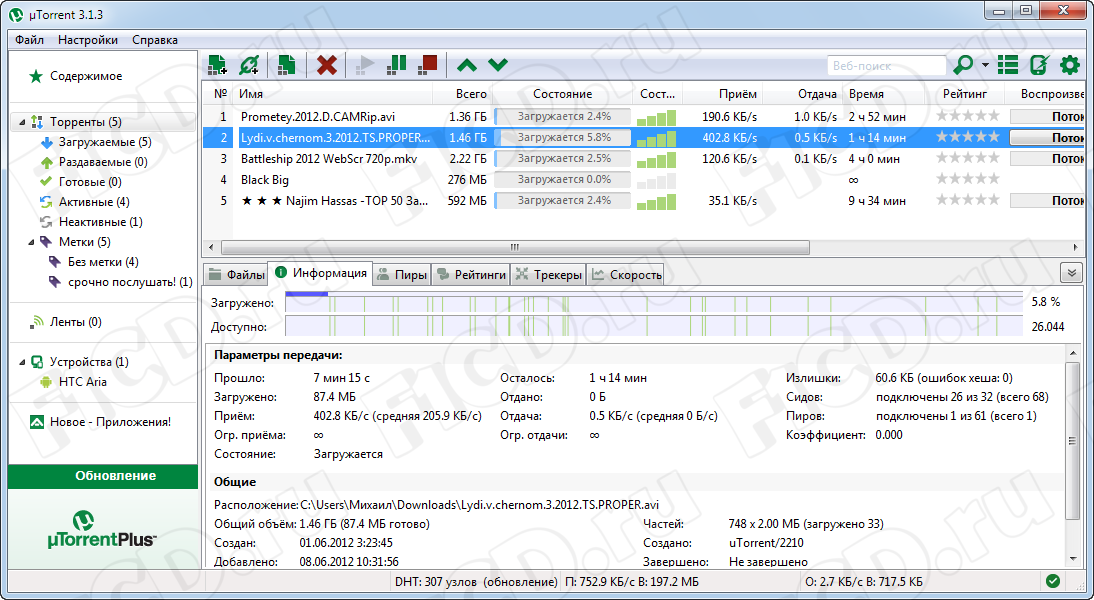Viewport: 1094px width, 600px height.
Task: Open the Справка menu
Action: click(155, 40)
